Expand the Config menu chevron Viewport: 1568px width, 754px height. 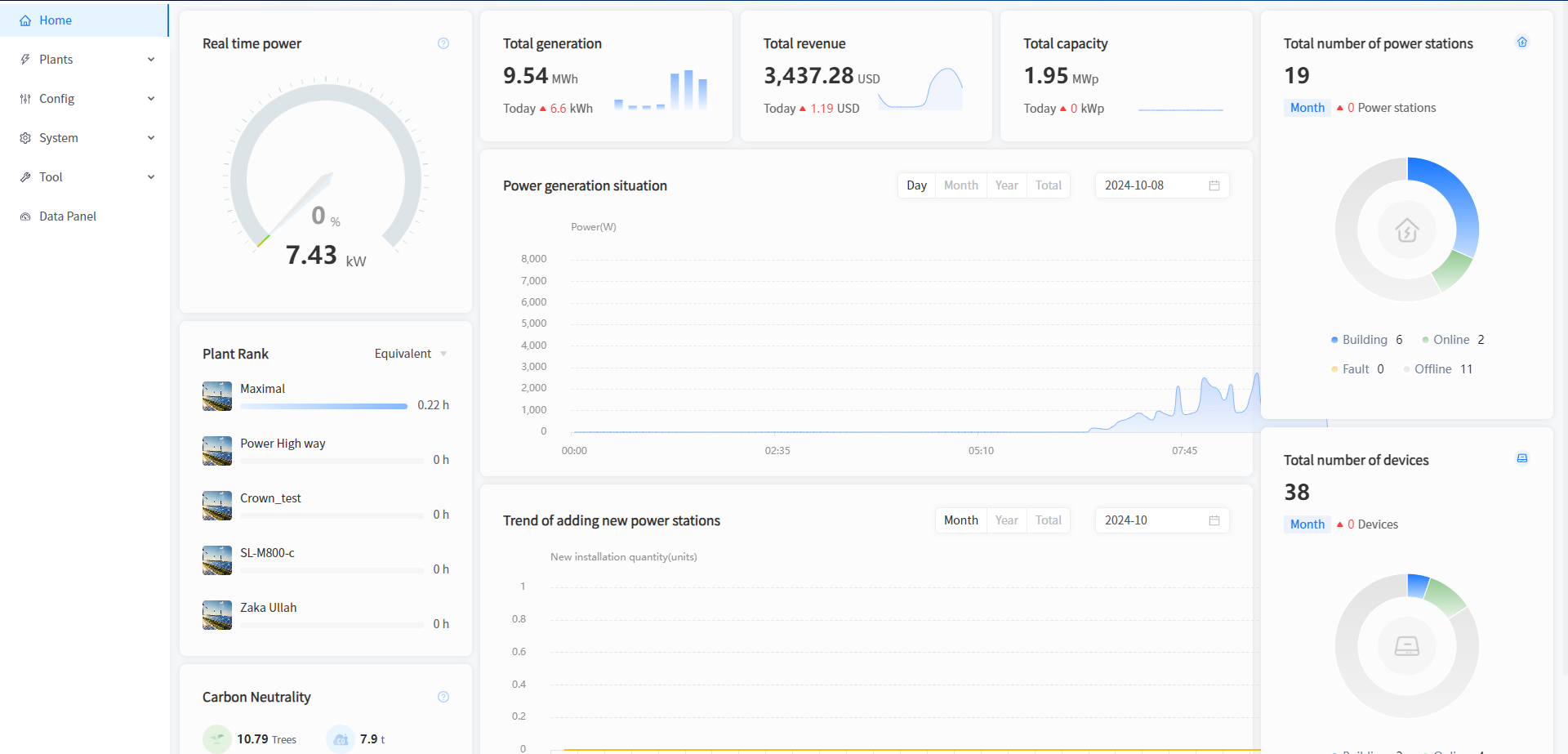pos(151,99)
